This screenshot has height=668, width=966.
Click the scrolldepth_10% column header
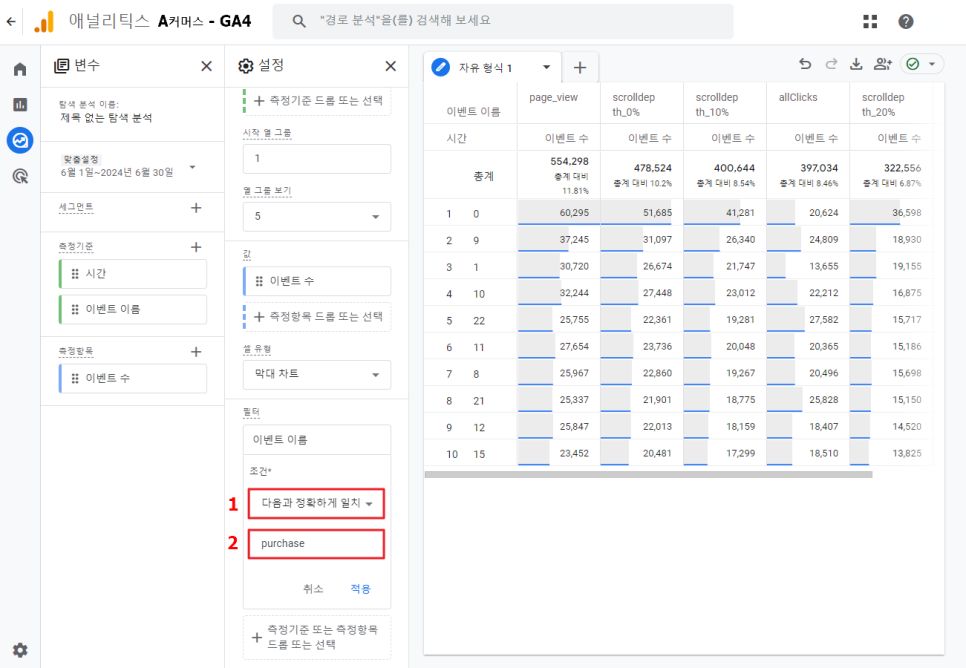pos(716,105)
